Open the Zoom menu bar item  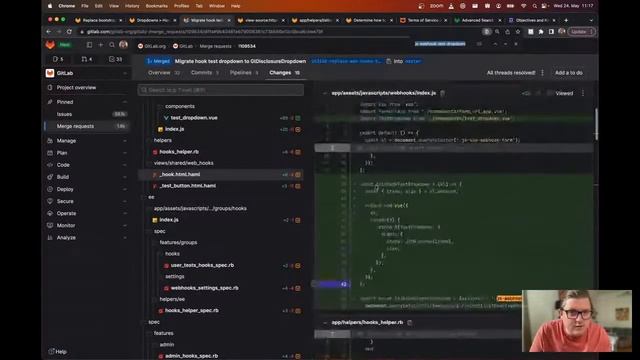pyautogui.click(x=436, y=6)
